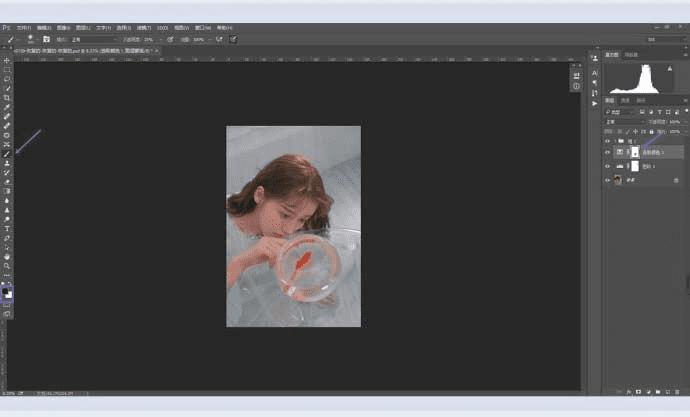
Task: Click add layer style fx icon
Action: tap(628, 391)
